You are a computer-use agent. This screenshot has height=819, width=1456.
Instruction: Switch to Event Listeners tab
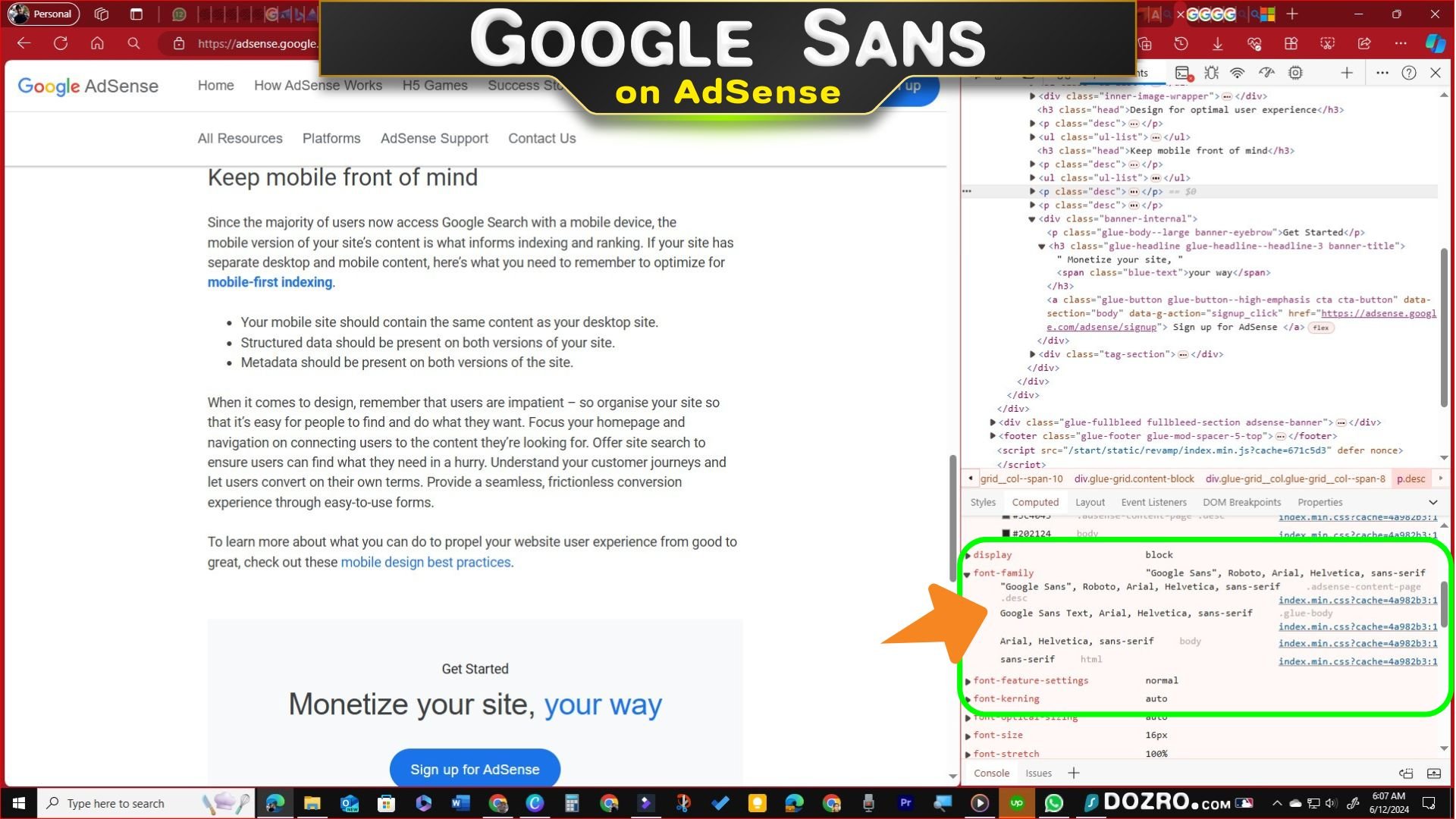pos(1153,502)
